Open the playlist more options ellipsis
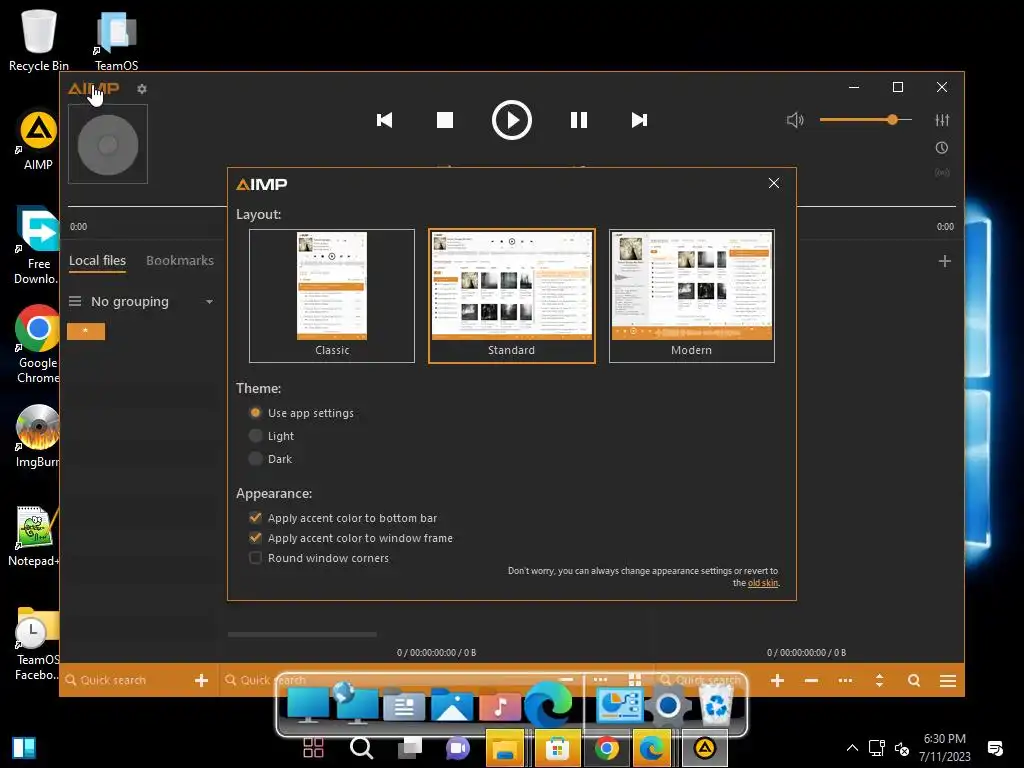Screen dimensions: 1024x768 pyautogui.click(x=845, y=681)
